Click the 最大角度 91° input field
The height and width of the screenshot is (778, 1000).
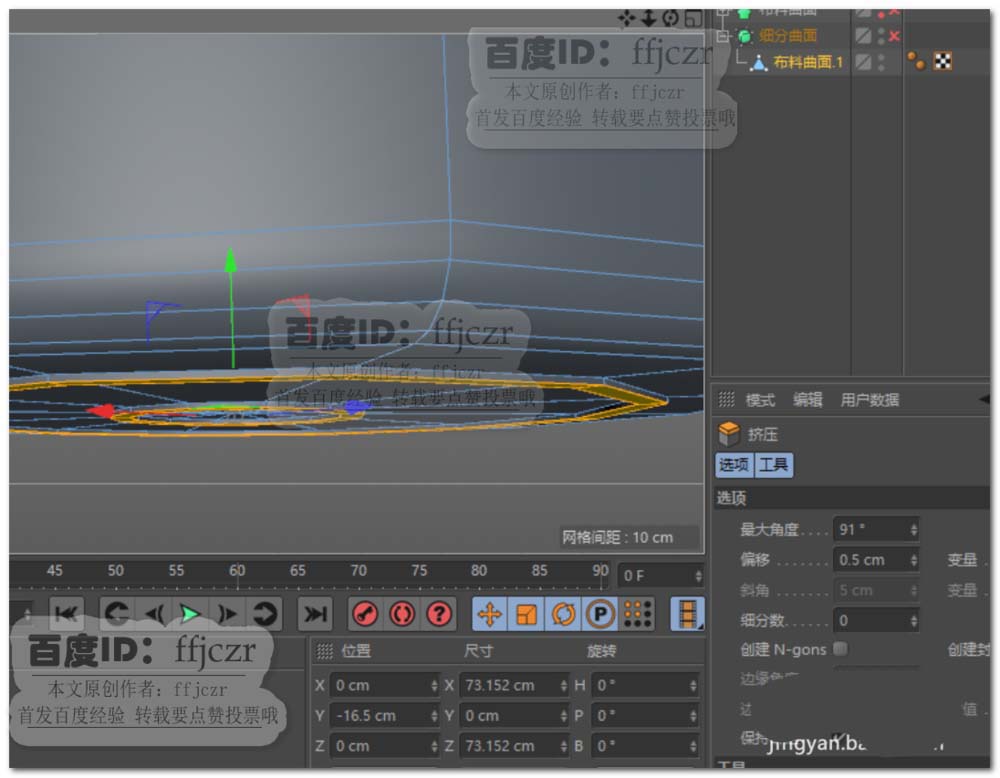pyautogui.click(x=876, y=529)
